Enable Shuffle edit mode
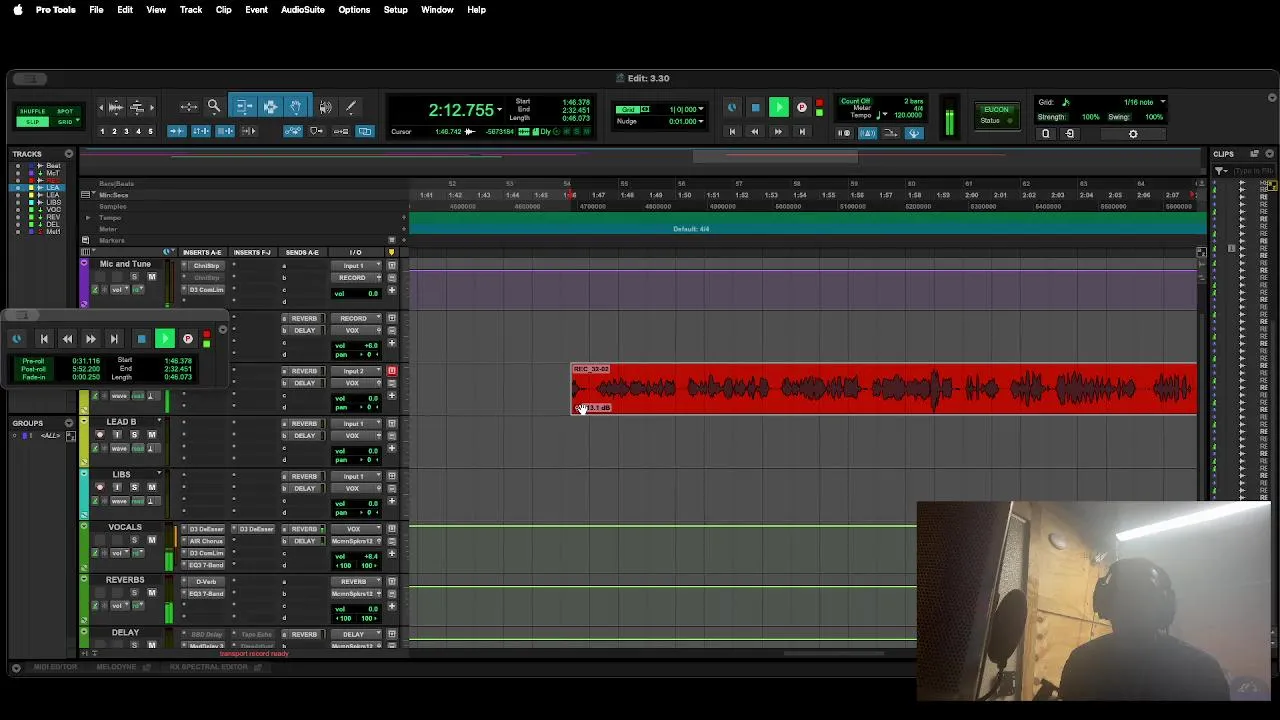Viewport: 1280px width, 720px height. [33, 111]
